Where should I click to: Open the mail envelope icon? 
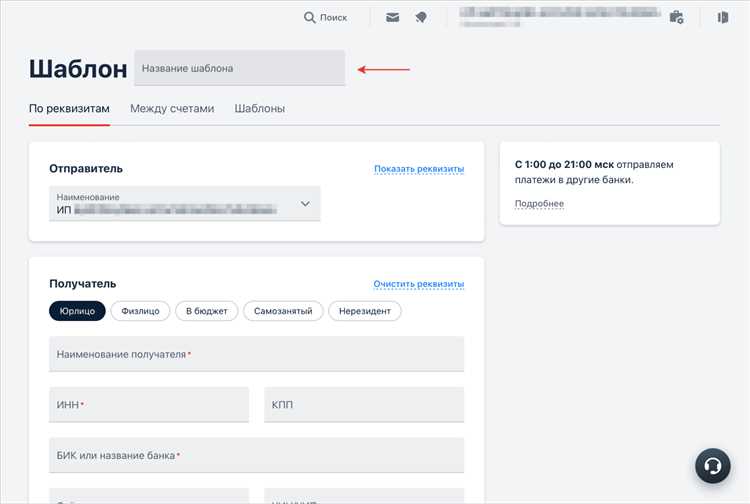point(393,17)
